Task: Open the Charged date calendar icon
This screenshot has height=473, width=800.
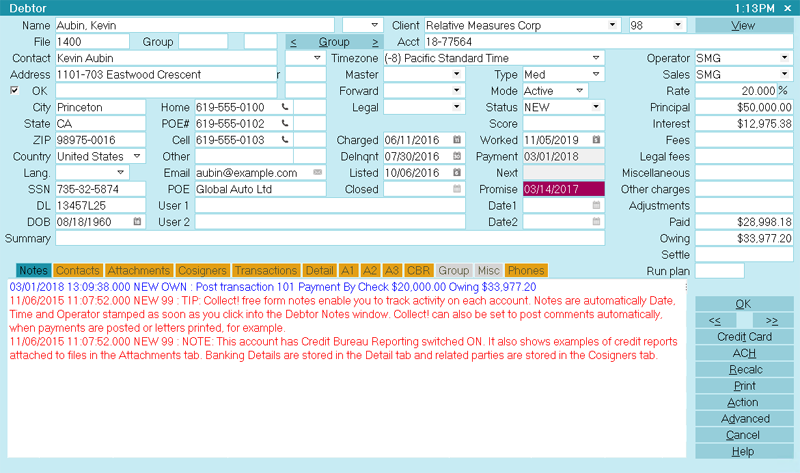Action: 457,140
